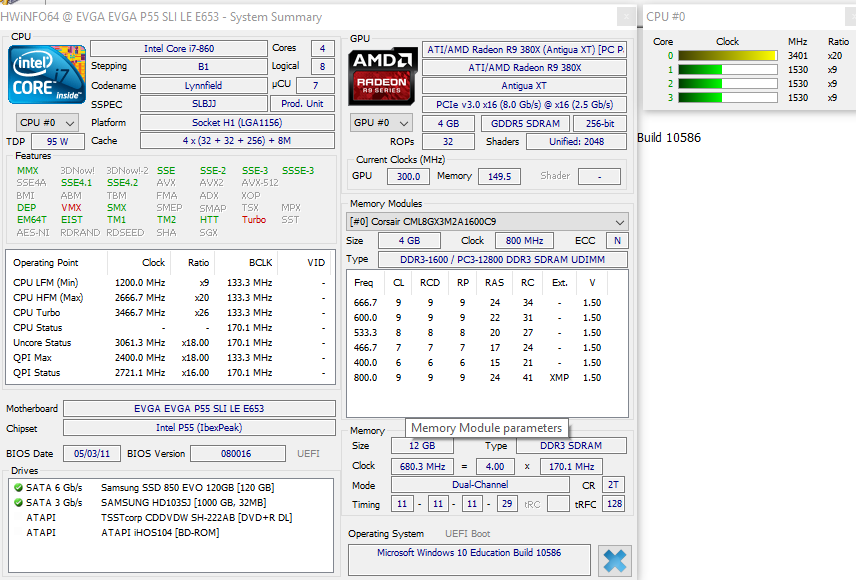Click the UEFI Boot label
Viewport: 856px width, 580px height.
tap(467, 534)
